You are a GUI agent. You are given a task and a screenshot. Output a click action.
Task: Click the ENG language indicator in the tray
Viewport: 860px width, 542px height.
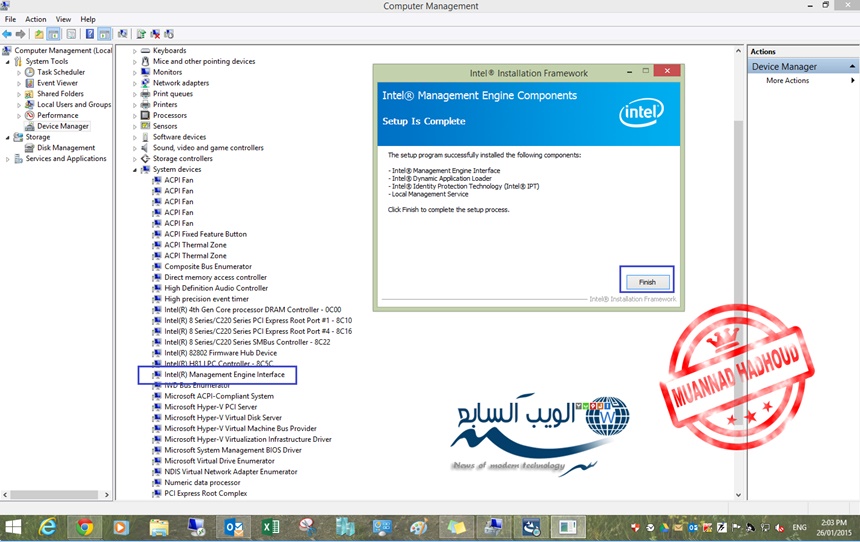[799, 528]
